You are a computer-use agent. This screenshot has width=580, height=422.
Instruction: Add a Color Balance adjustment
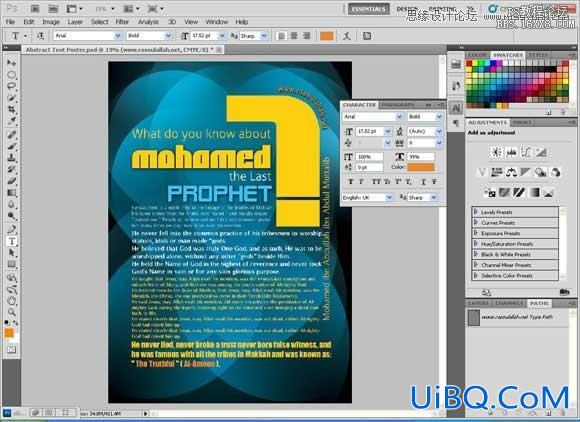tap(511, 172)
